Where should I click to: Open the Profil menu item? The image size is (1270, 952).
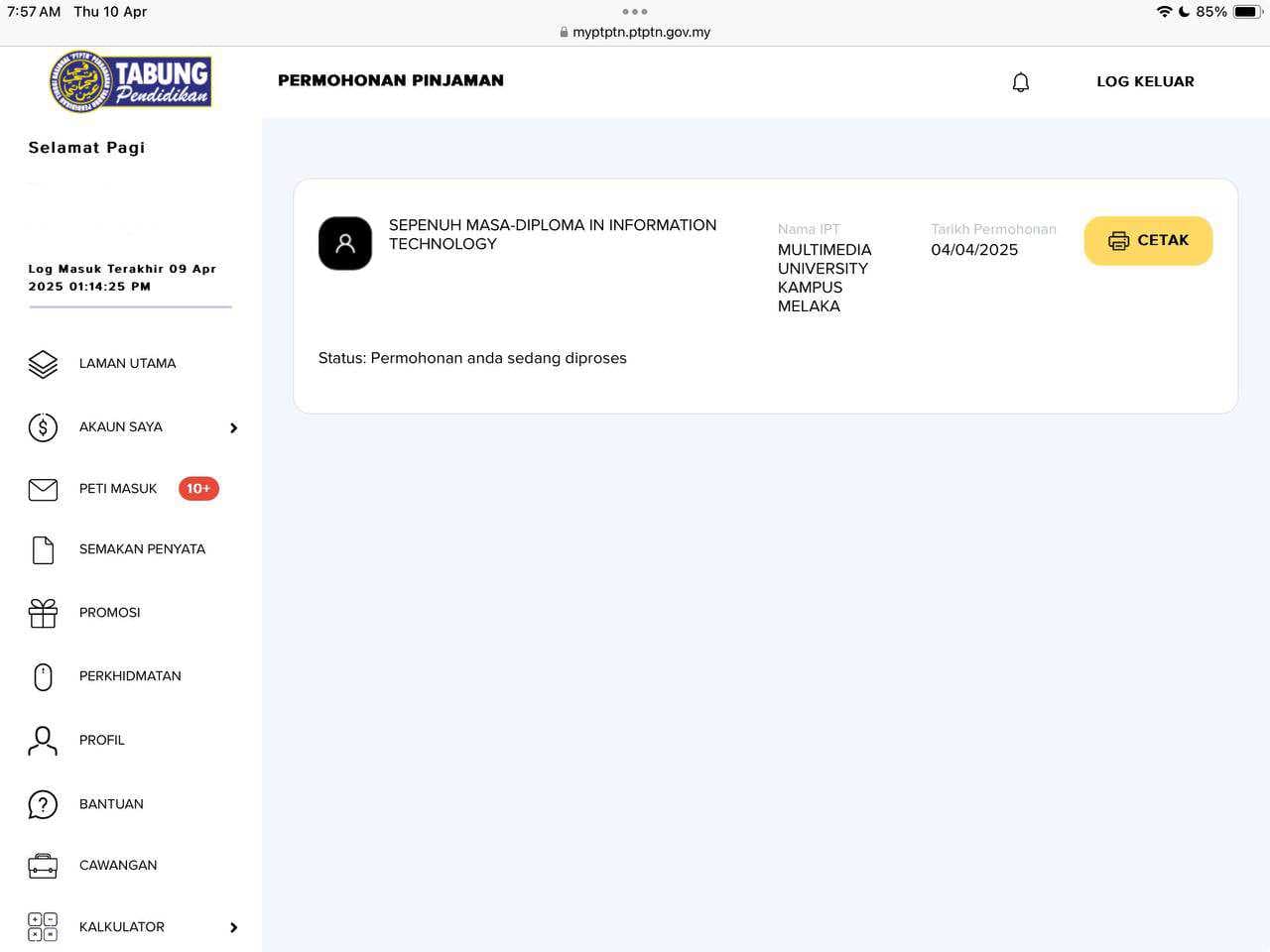click(x=102, y=741)
